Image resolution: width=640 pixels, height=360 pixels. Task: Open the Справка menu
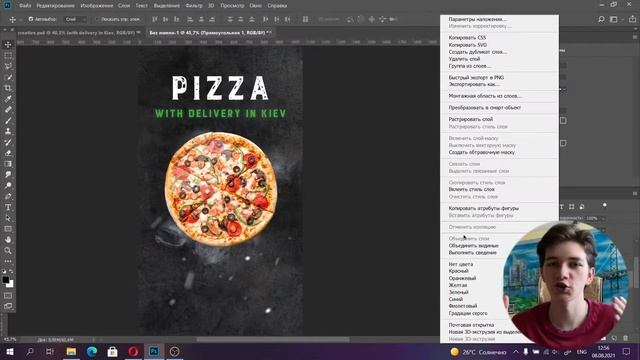click(277, 6)
